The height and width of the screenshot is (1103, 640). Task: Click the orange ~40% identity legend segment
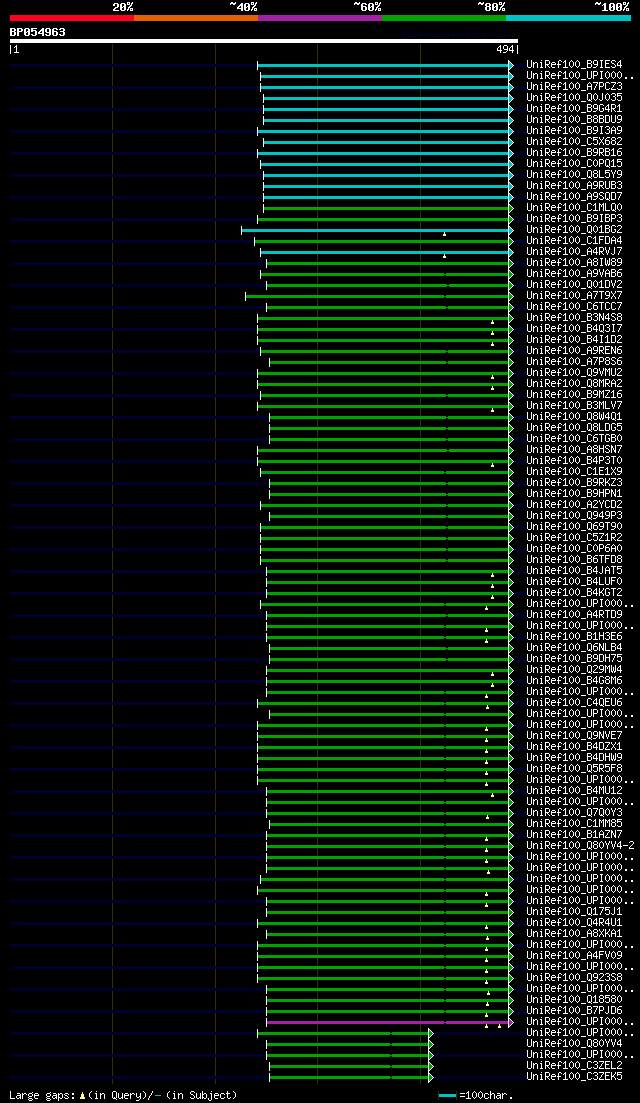(196, 18)
